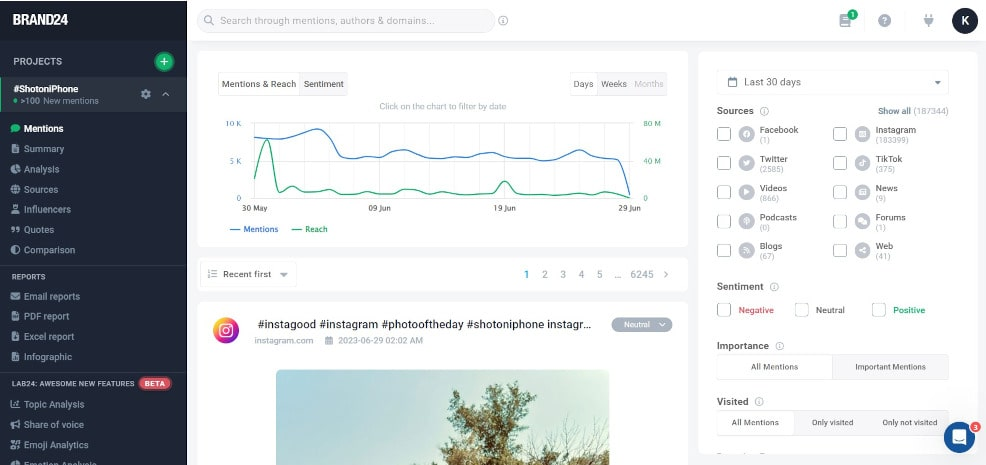Open the notifications news icon with badge
Image resolution: width=986 pixels, height=465 pixels.
(846, 20)
